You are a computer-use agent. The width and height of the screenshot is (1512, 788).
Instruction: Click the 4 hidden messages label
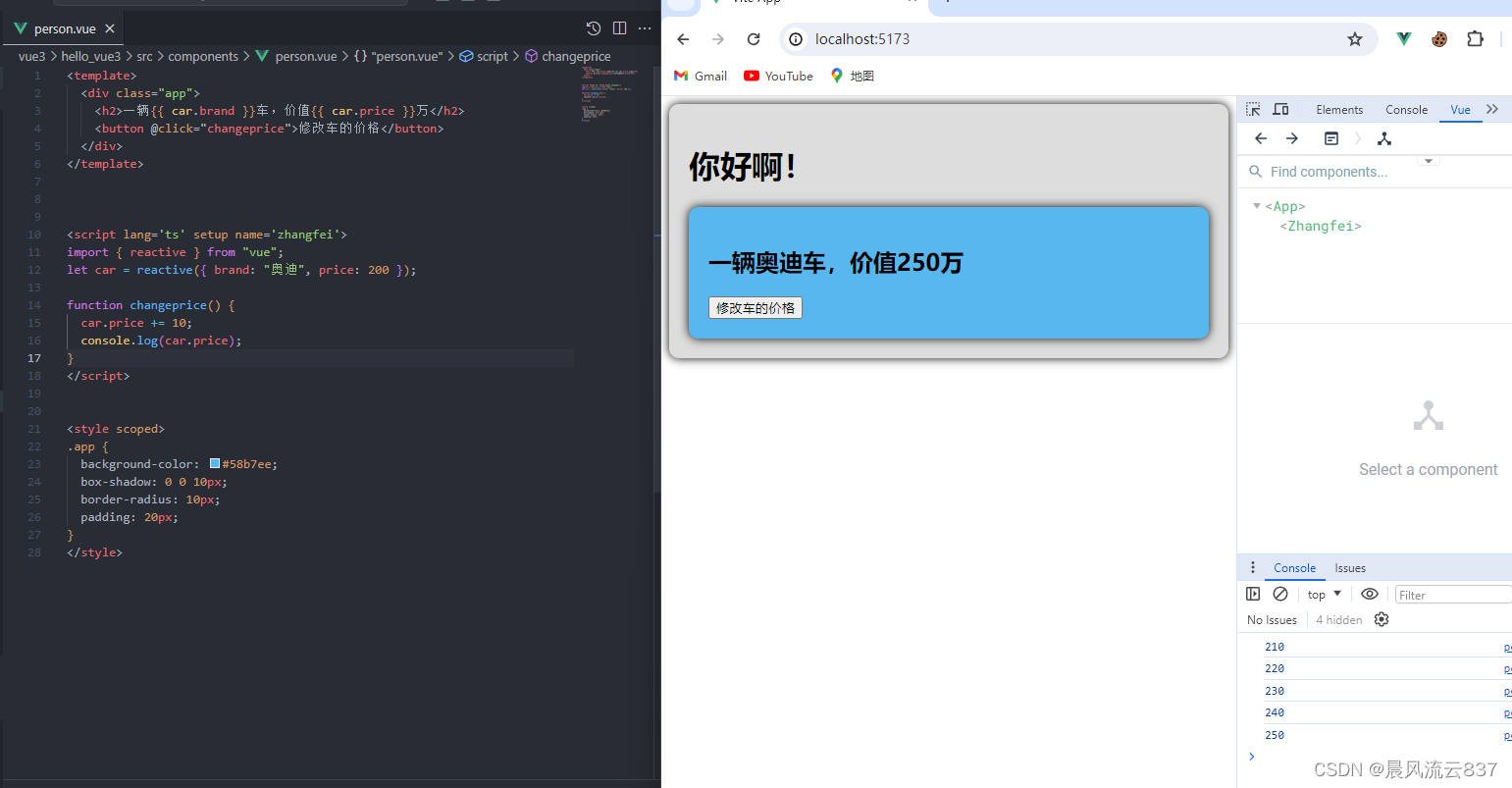[x=1338, y=620]
